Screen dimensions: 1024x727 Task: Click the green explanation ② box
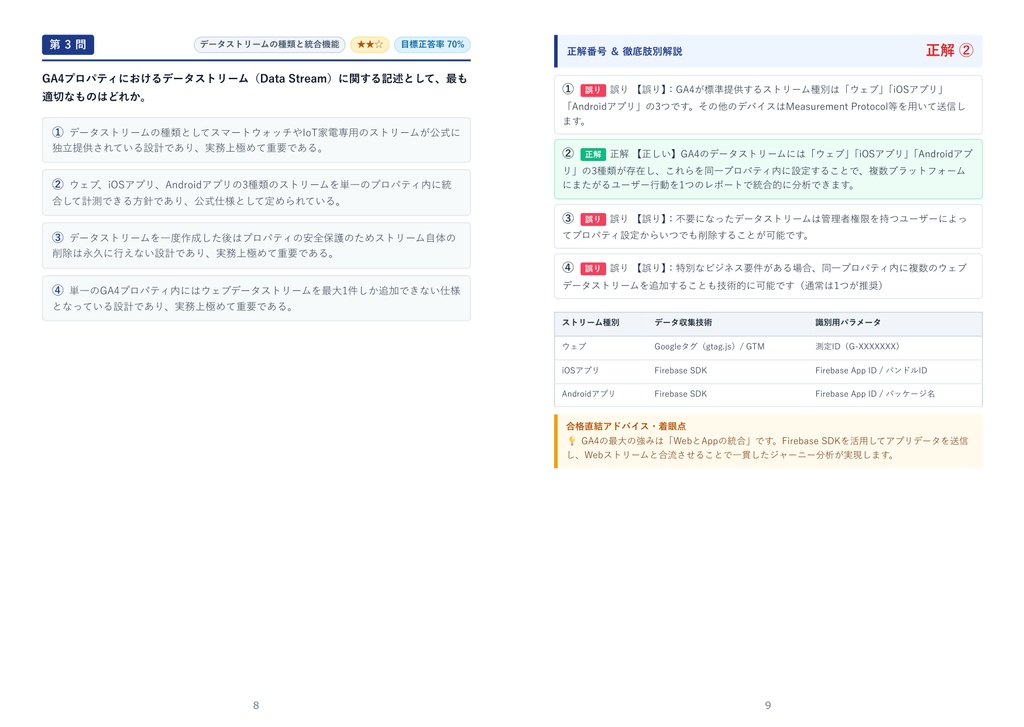[768, 169]
